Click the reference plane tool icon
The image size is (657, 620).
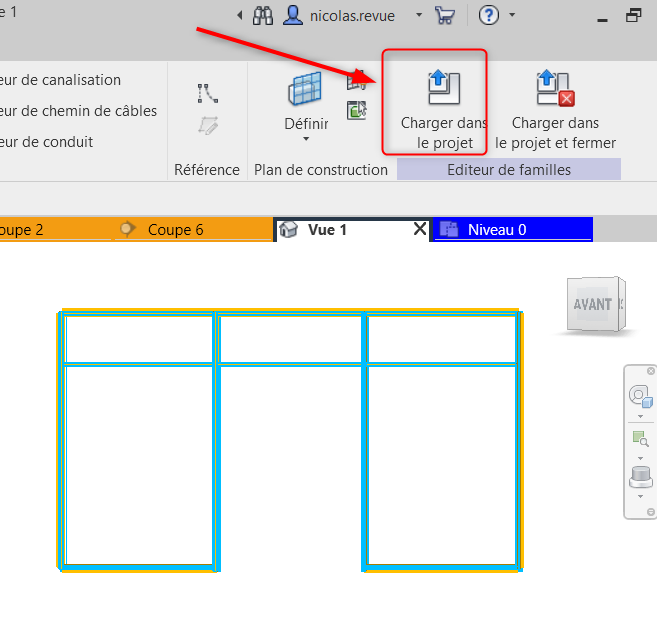(208, 125)
